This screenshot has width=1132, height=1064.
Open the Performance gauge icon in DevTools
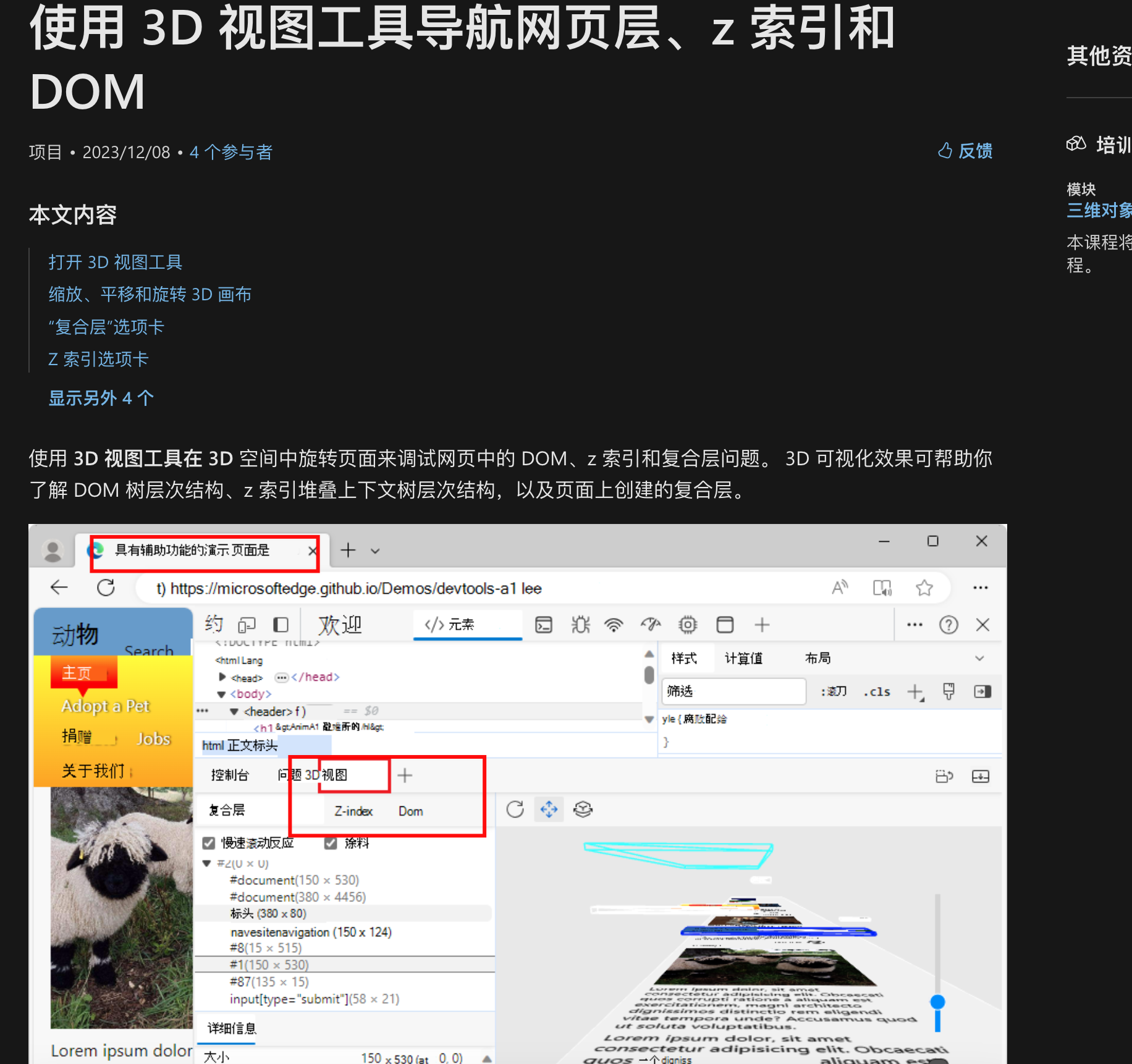(x=651, y=625)
